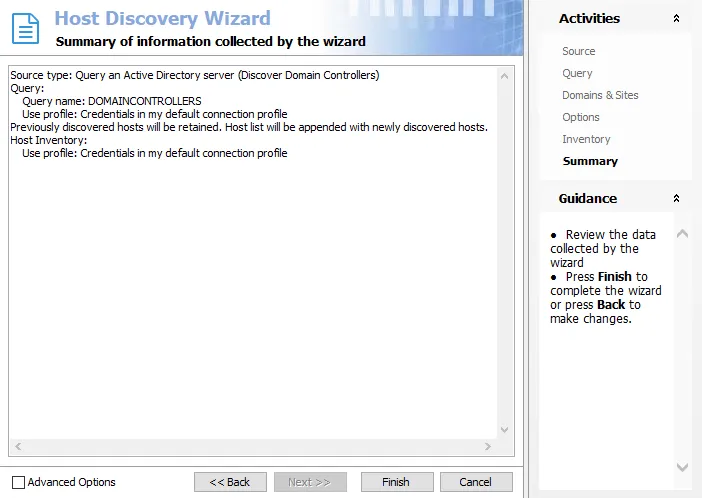The height and width of the screenshot is (498, 702).
Task: Click the 'Previously discovered hosts will be retained' line
Action: click(249, 127)
